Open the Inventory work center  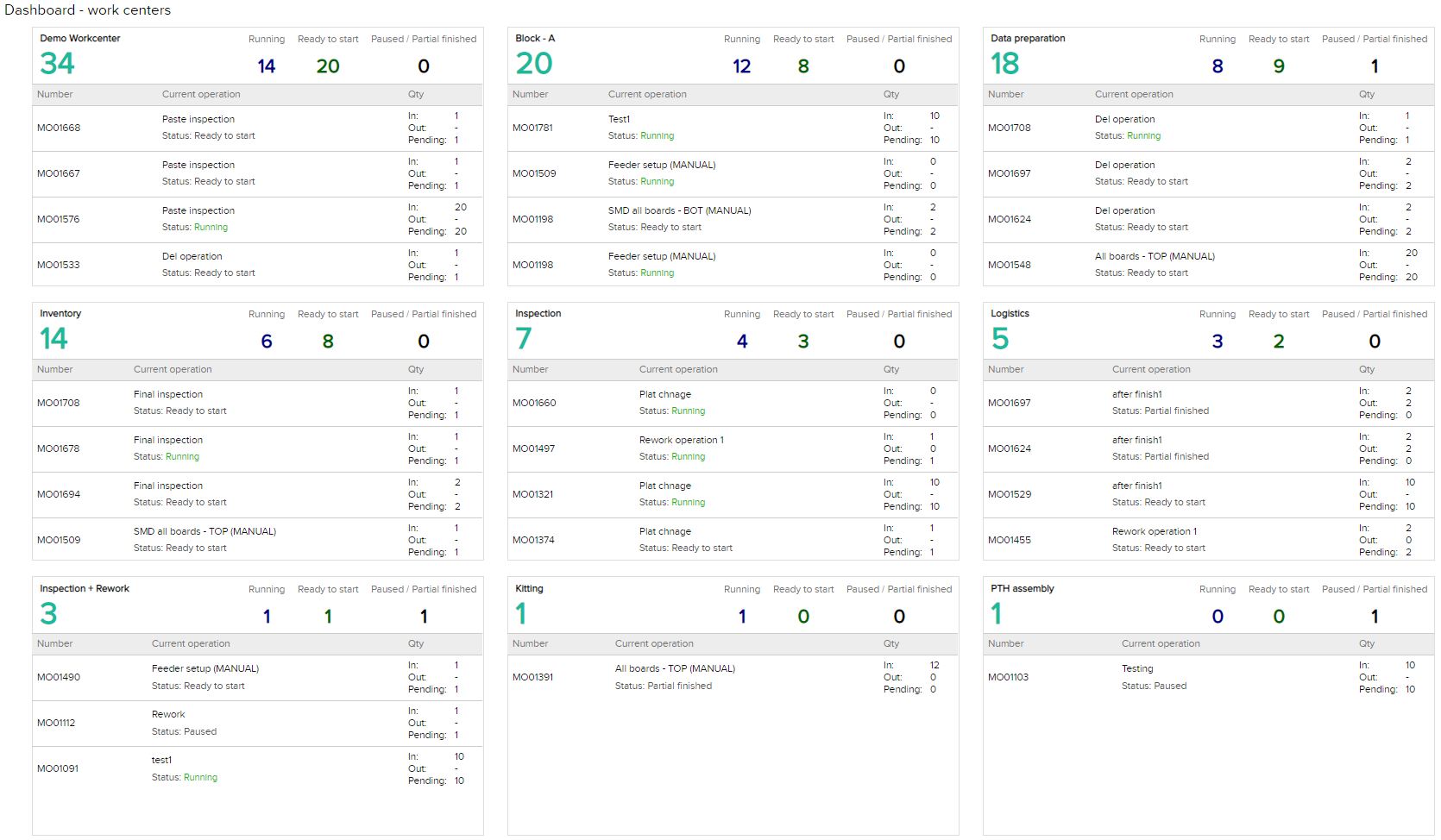click(60, 314)
